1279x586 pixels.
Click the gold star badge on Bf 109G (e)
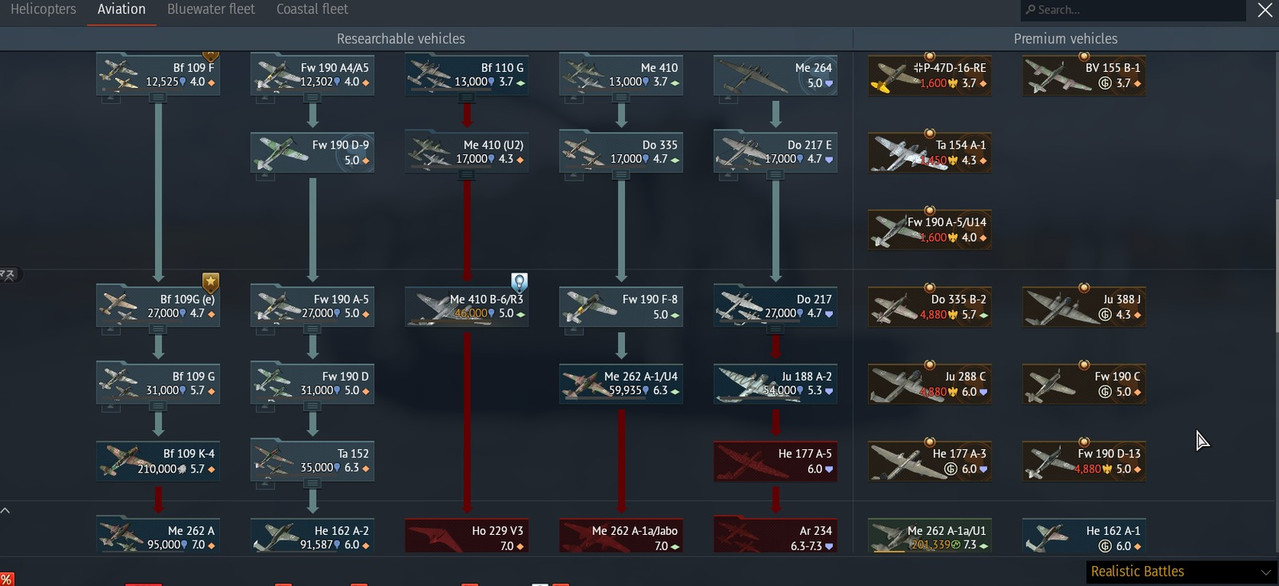point(211,282)
